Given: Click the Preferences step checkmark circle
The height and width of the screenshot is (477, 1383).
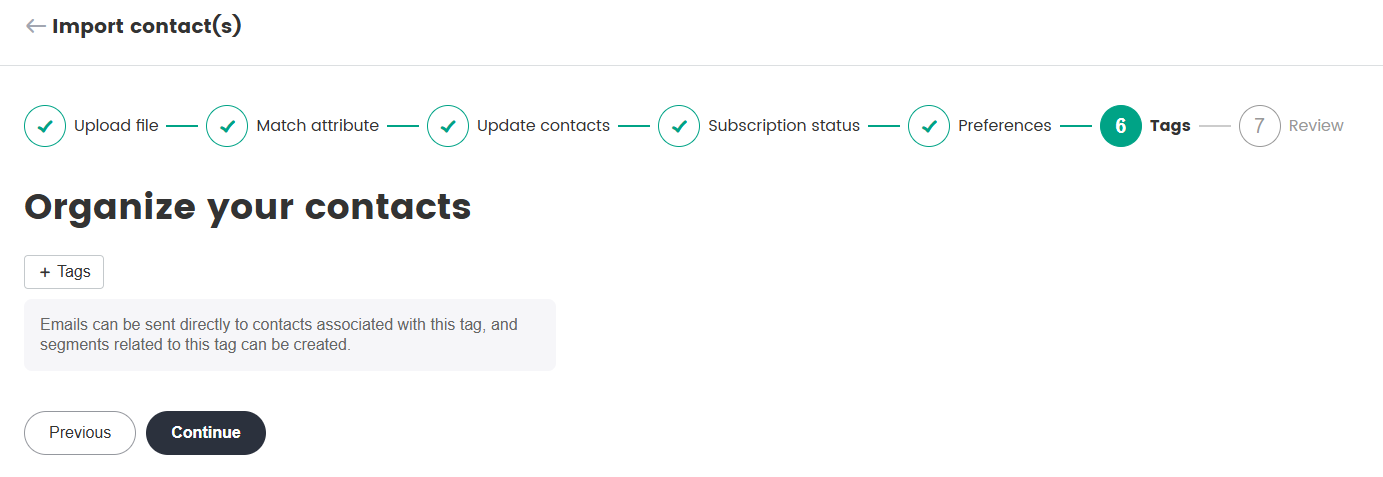Looking at the screenshot, I should tap(929, 126).
